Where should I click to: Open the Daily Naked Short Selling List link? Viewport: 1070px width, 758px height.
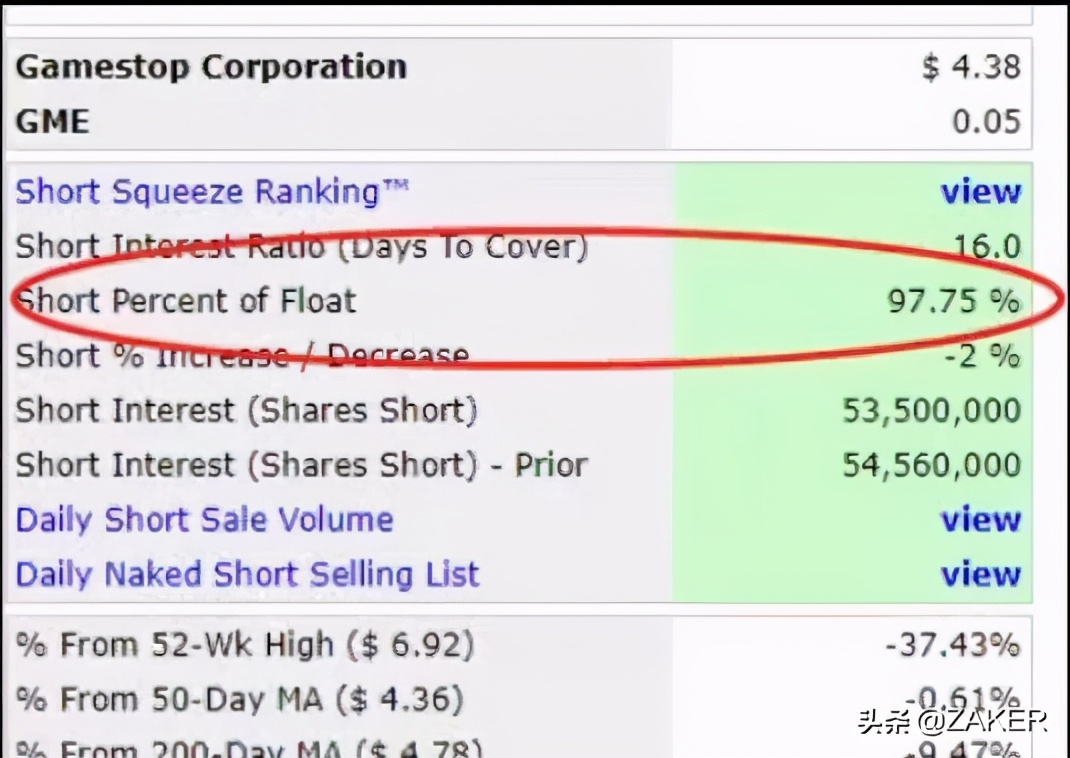(247, 574)
